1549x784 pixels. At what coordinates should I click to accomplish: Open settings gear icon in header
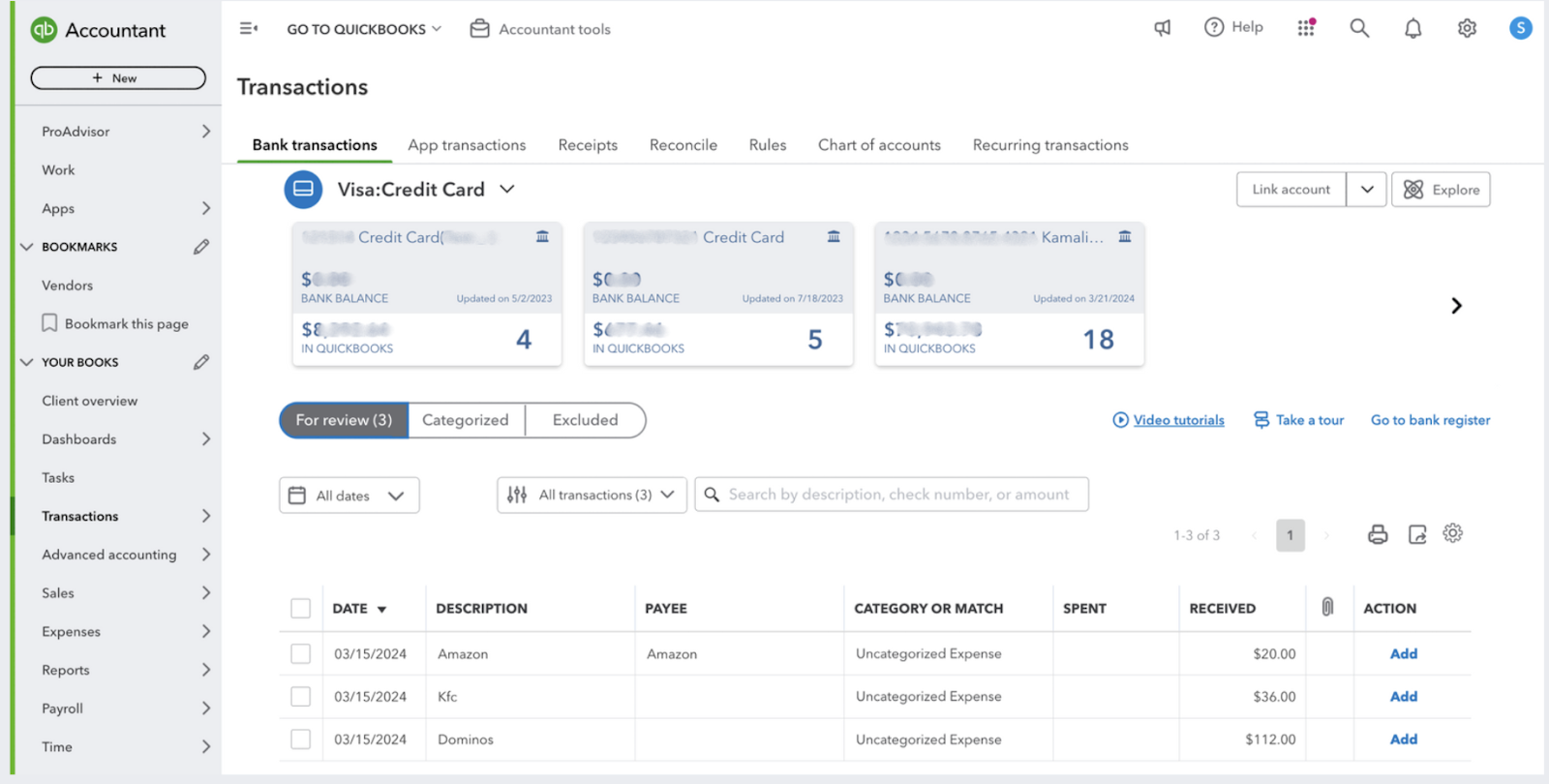coord(1467,28)
